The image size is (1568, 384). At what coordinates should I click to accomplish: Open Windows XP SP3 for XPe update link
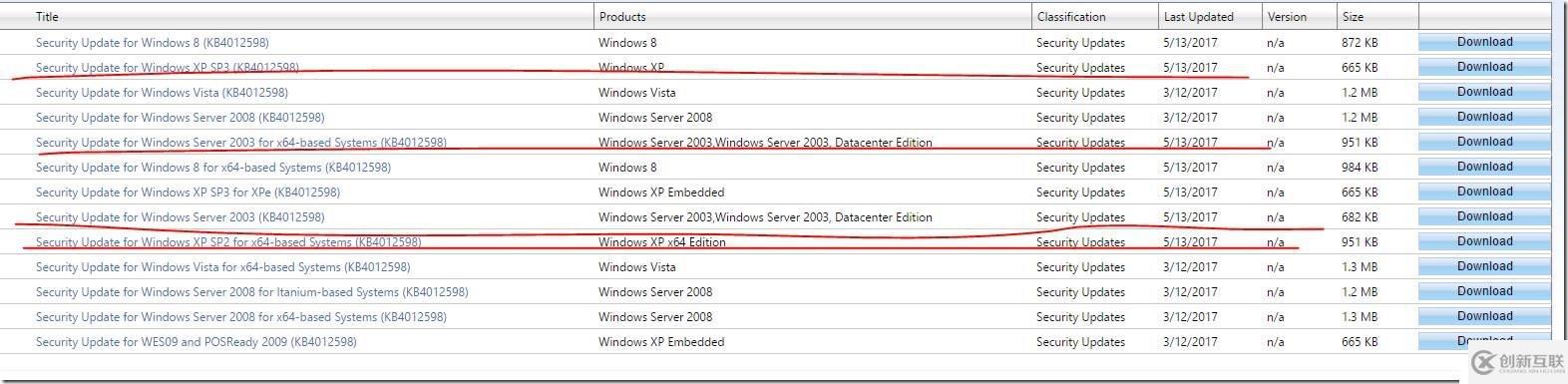pyautogui.click(x=188, y=192)
